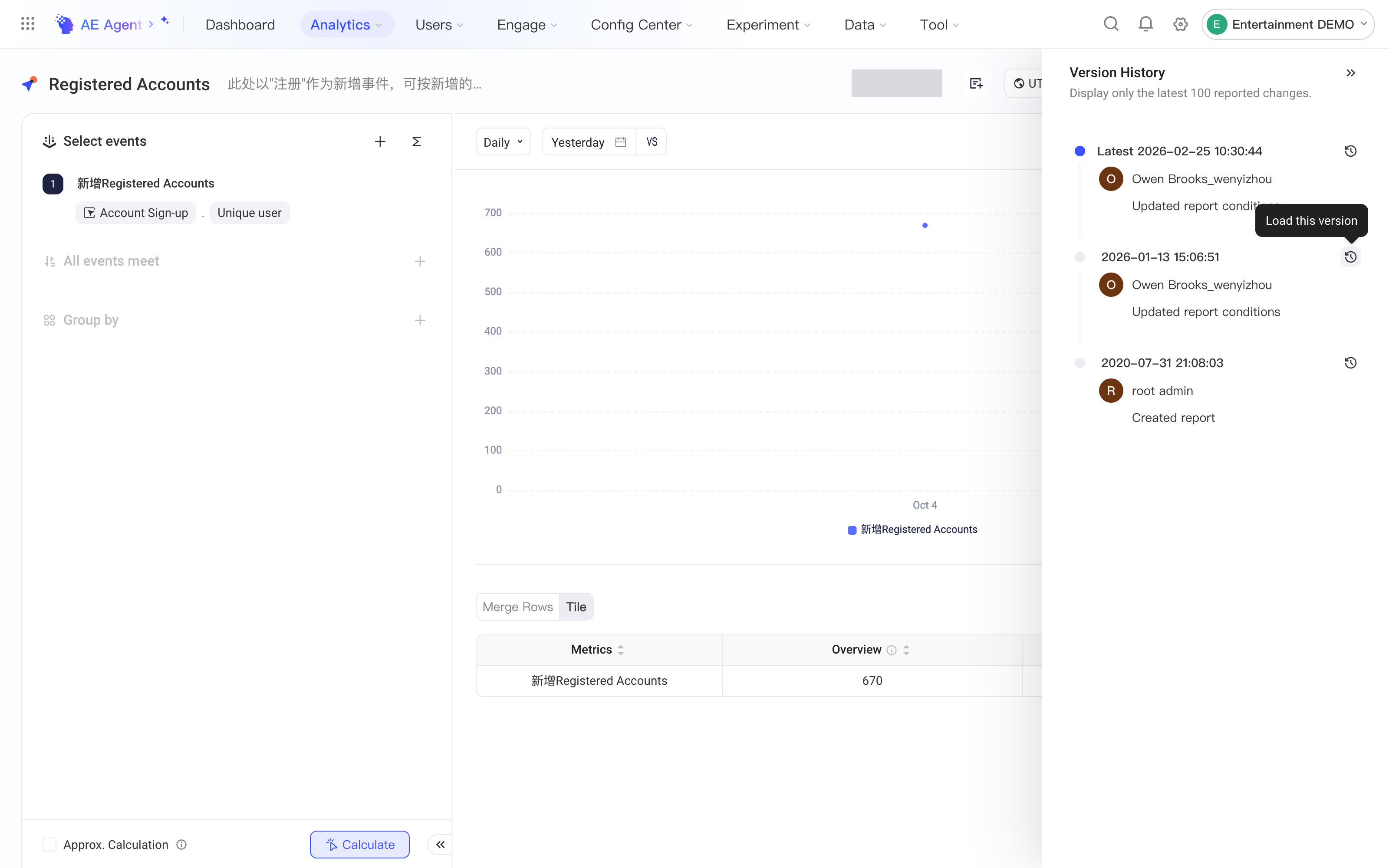Click the Calculate button

coord(360,845)
